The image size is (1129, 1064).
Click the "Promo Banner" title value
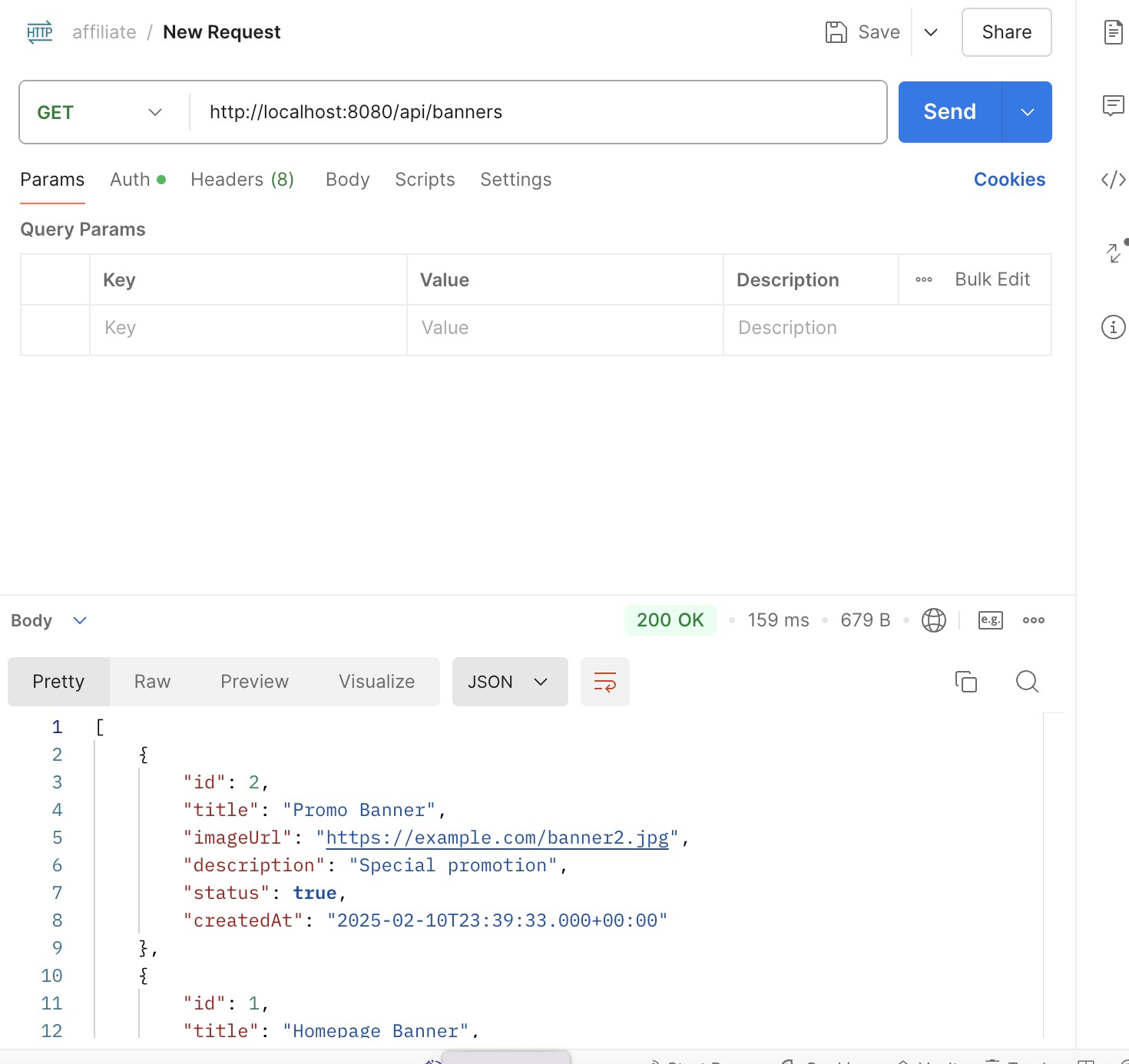359,810
